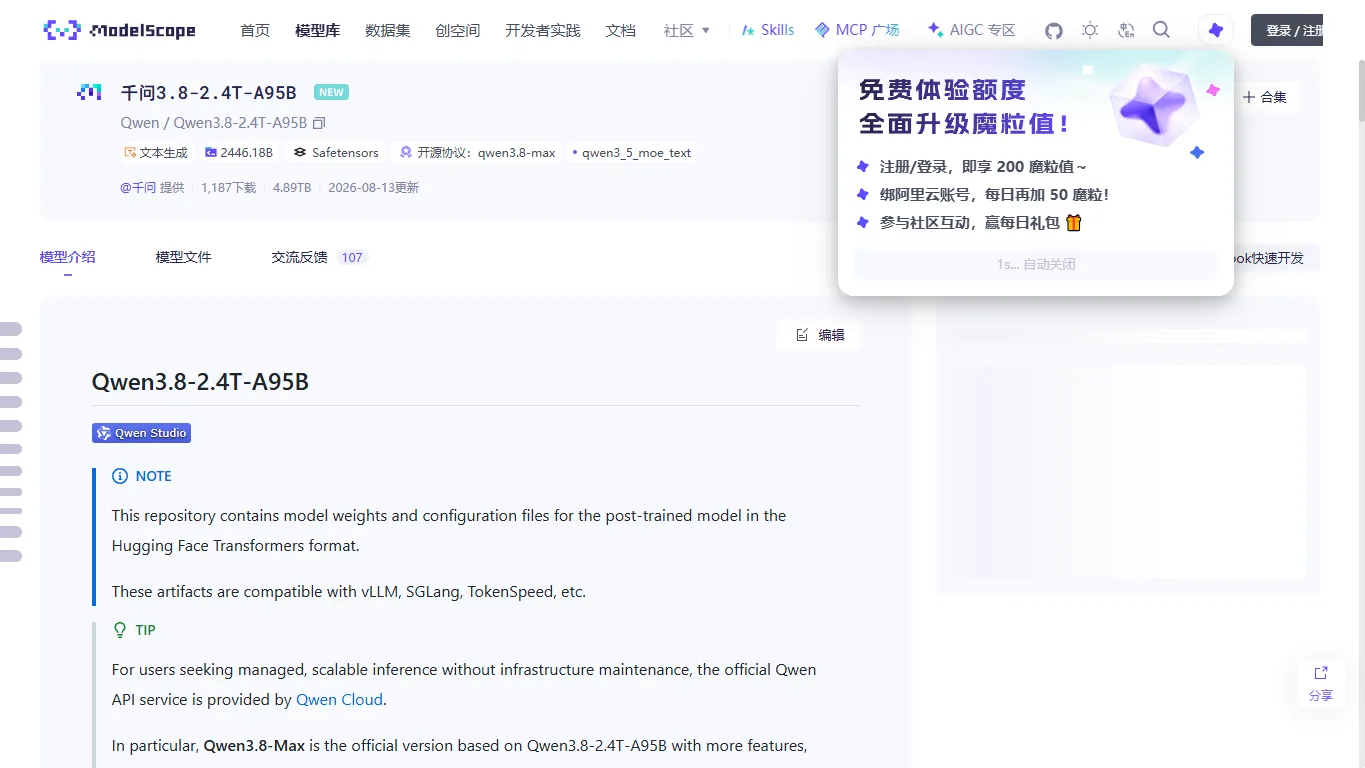Click the Qwen3.8-2.4T-A95B README heading
Image resolution: width=1365 pixels, height=768 pixels.
click(200, 382)
